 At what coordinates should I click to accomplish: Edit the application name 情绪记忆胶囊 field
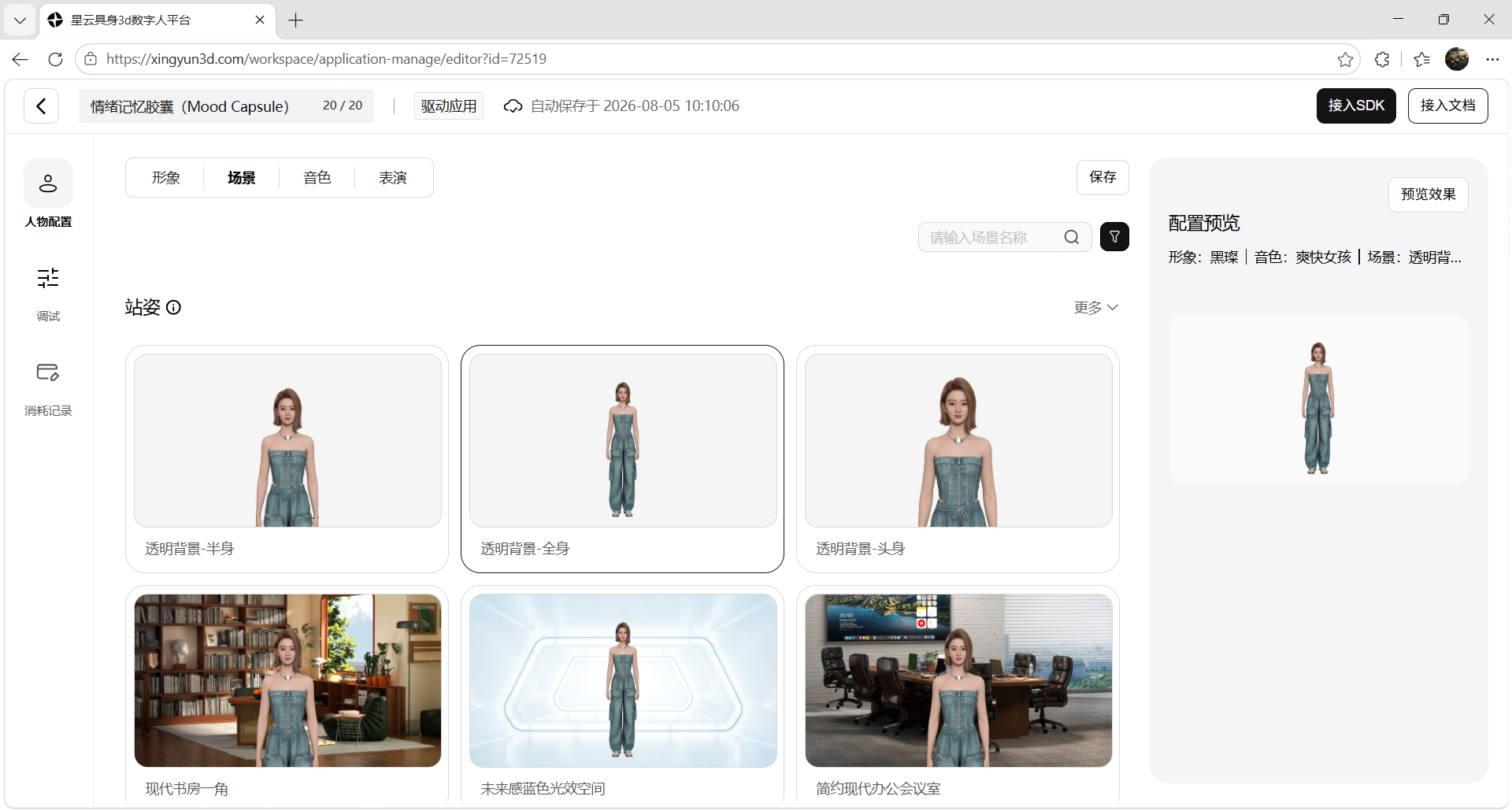coord(226,106)
